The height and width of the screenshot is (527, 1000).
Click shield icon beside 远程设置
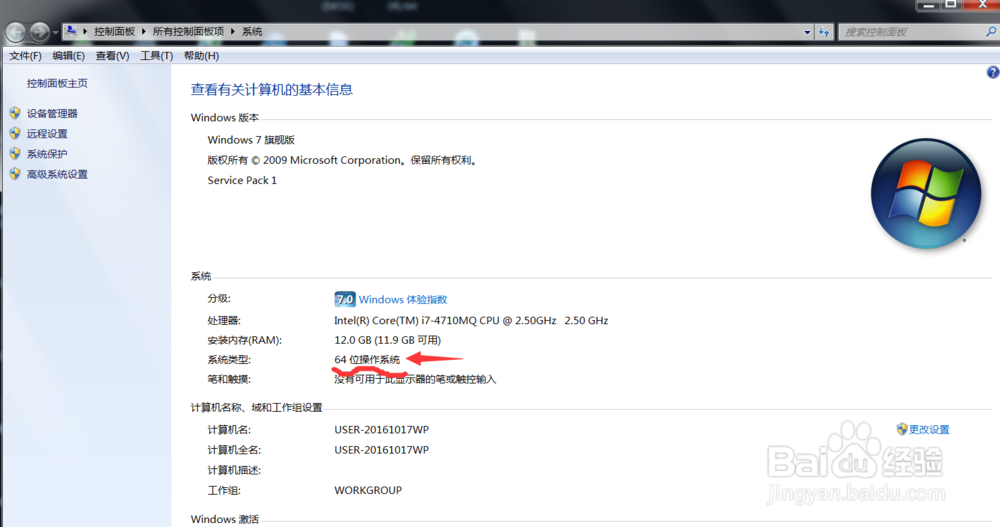pos(15,133)
